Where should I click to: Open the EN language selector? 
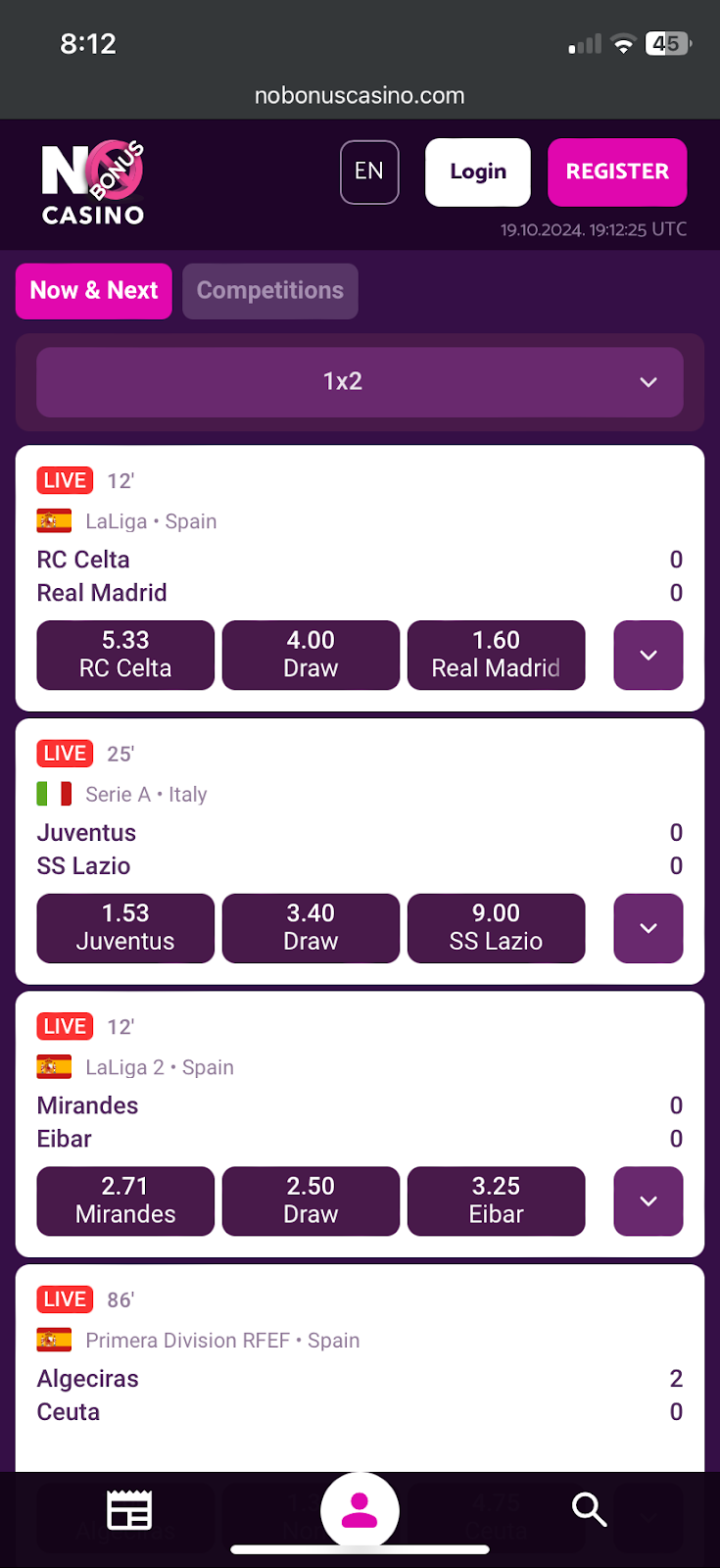(369, 172)
